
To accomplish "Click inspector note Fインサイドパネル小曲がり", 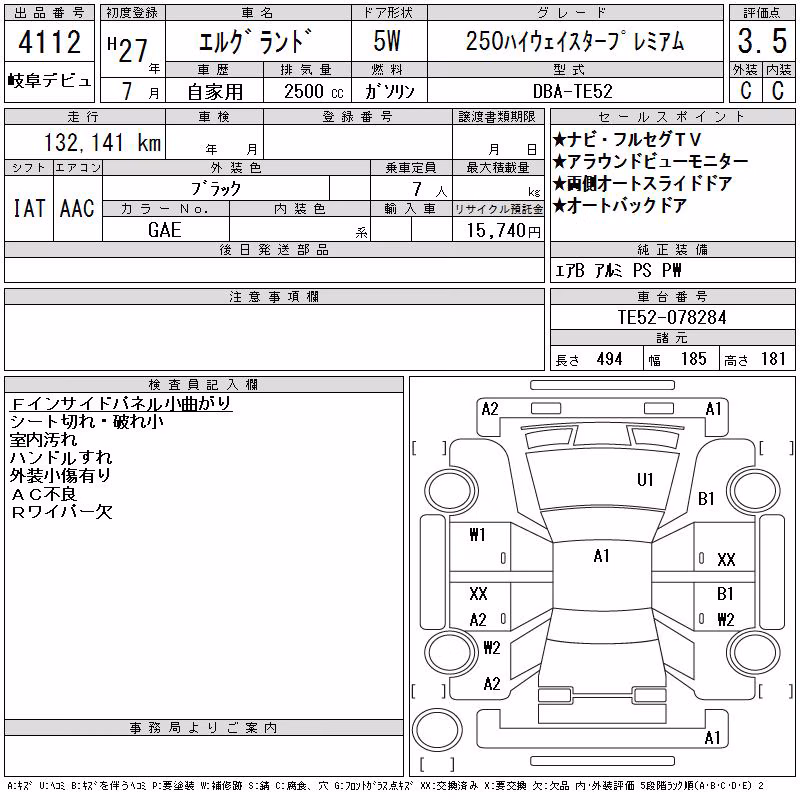I will (121, 404).
